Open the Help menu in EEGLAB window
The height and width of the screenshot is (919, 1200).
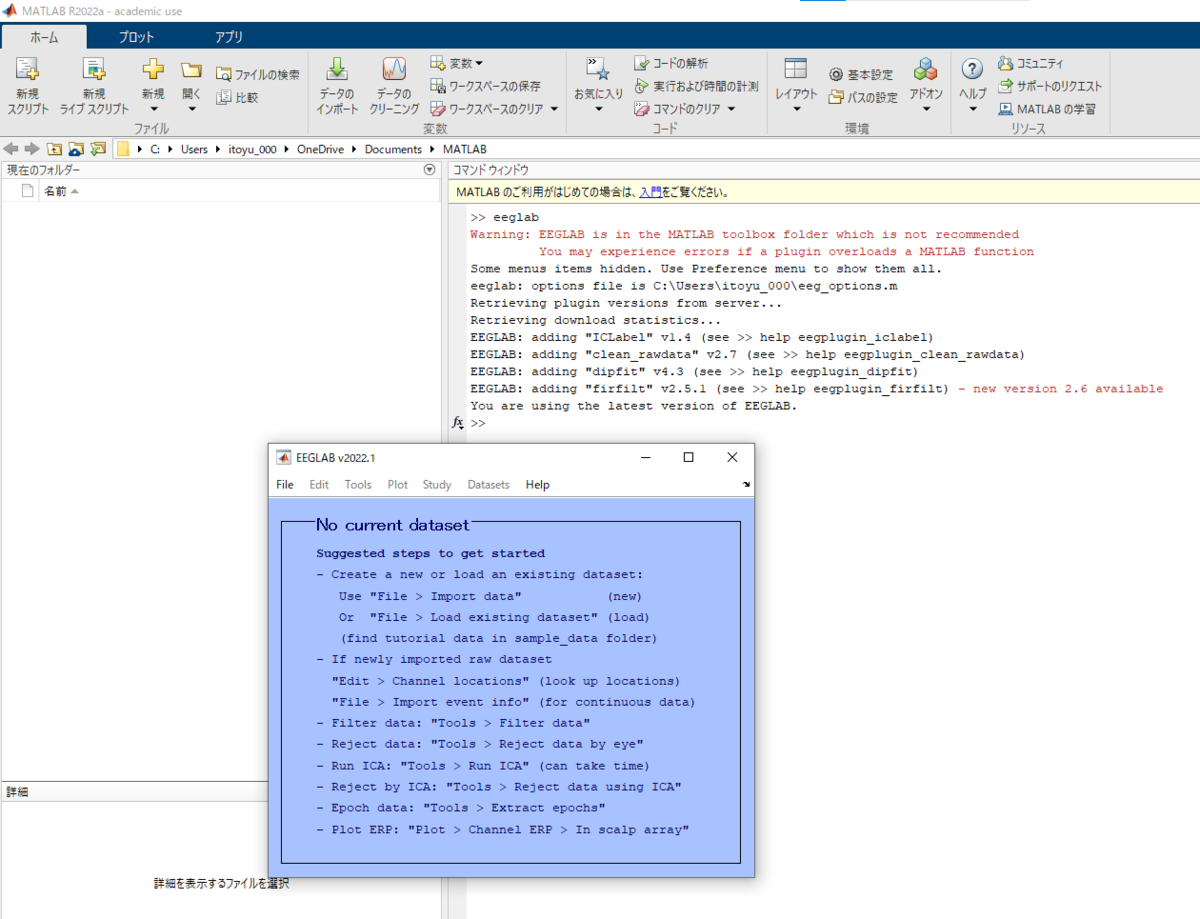[538, 485]
